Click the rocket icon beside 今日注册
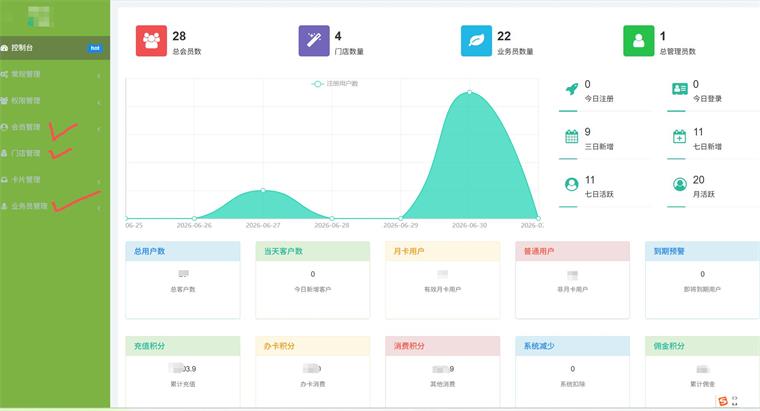 pos(572,89)
